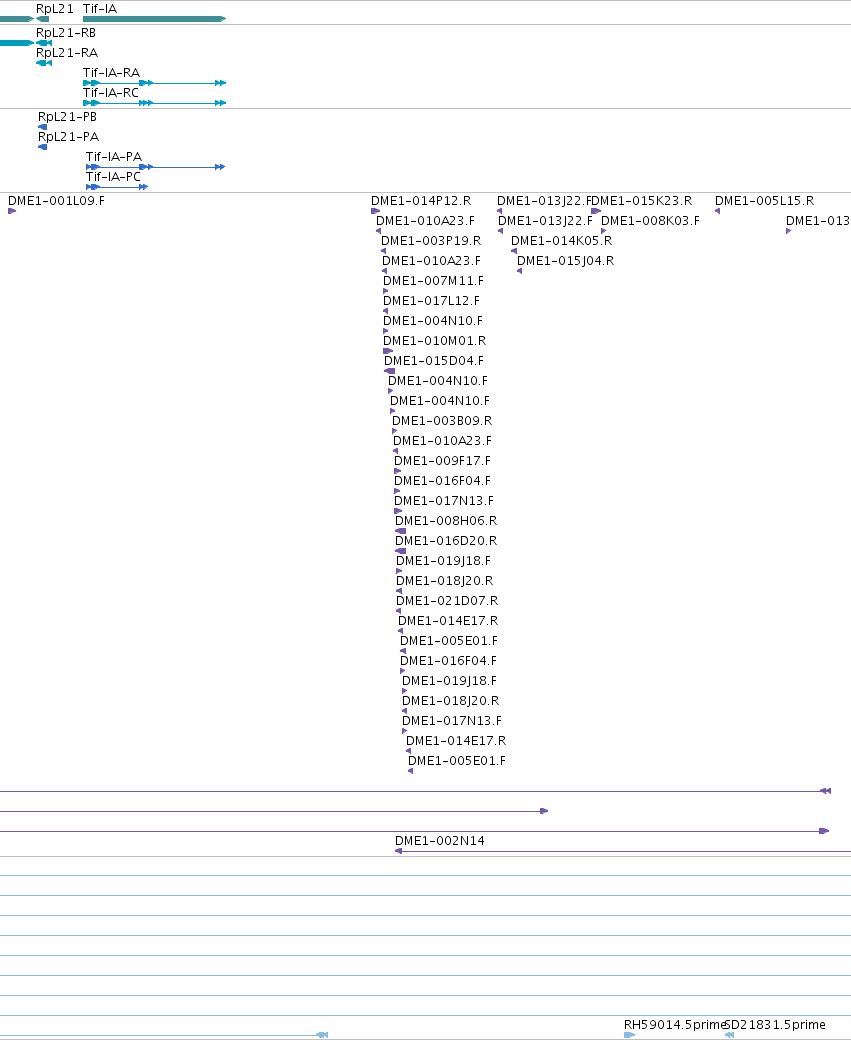Screen dimensions: 851x1040
Task: Open the RpL21-RB transcript
Action: point(66,33)
